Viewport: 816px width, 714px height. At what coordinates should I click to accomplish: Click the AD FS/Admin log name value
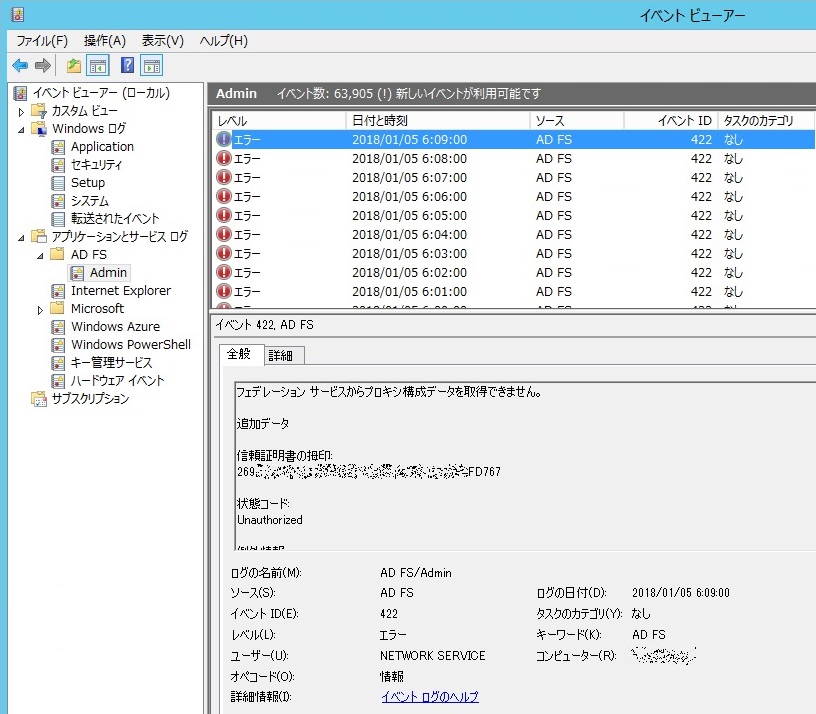click(416, 573)
